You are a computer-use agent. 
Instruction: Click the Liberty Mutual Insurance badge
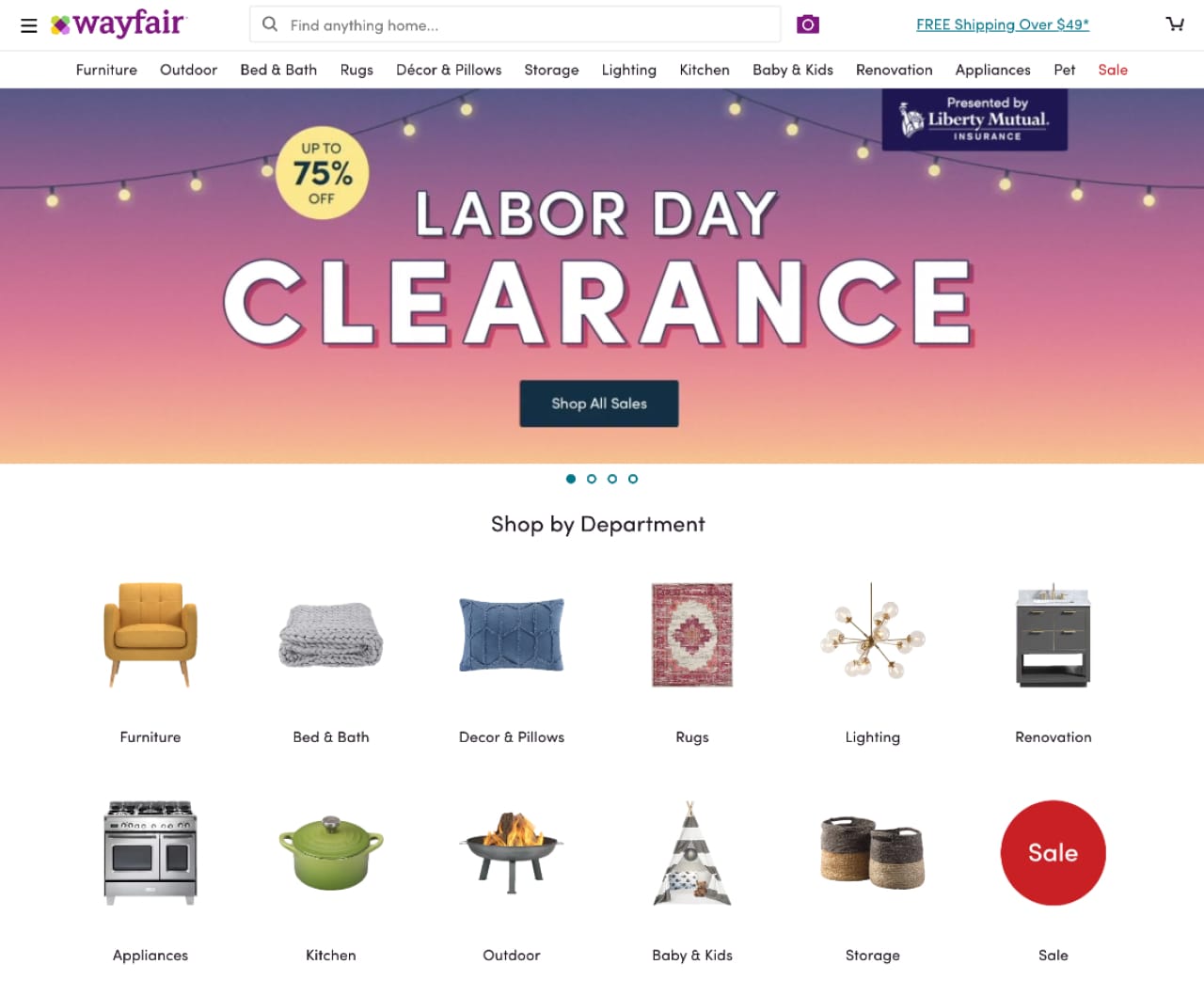pyautogui.click(x=974, y=119)
